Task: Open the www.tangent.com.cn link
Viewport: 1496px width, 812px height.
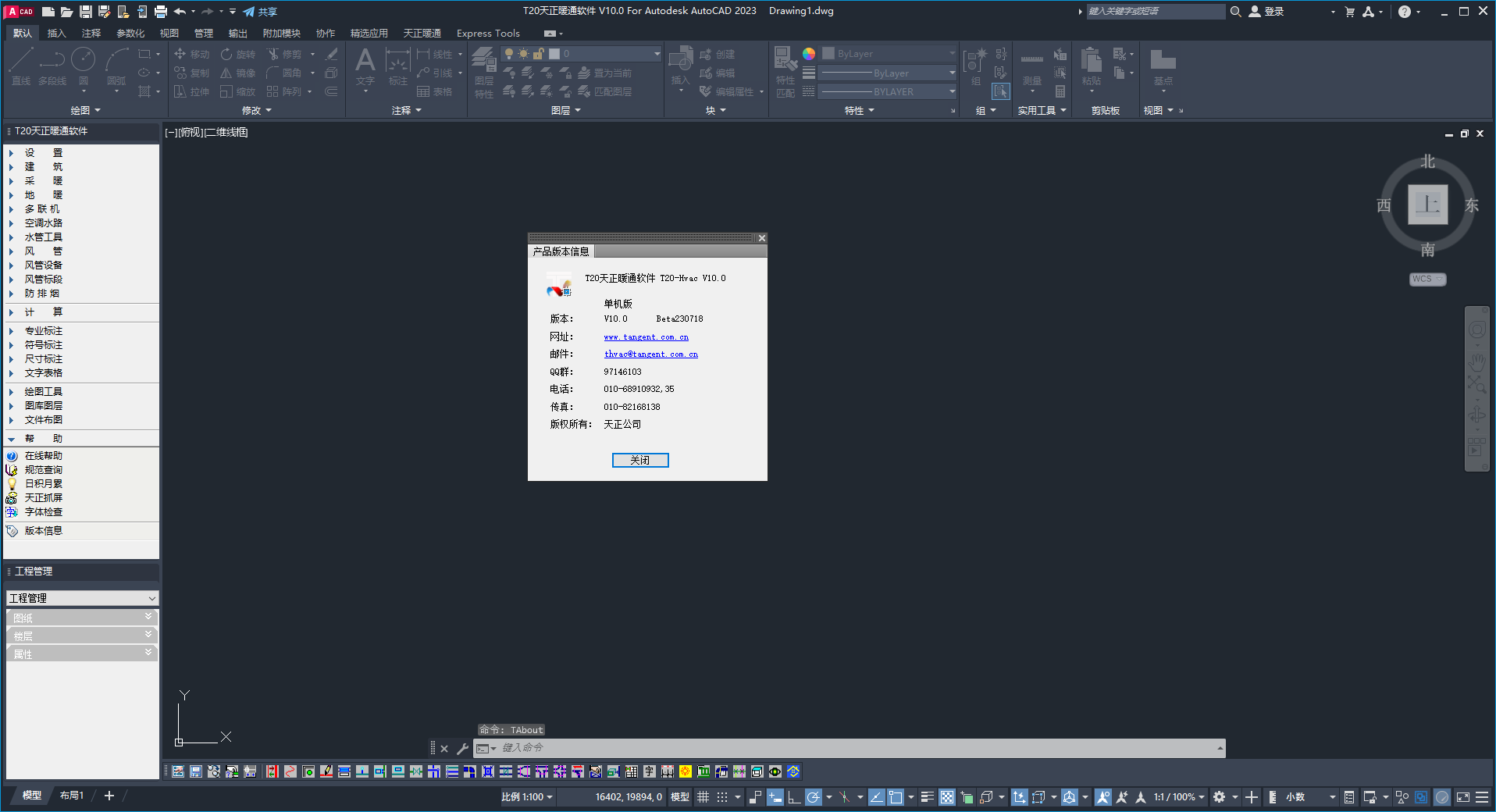Action: click(646, 337)
